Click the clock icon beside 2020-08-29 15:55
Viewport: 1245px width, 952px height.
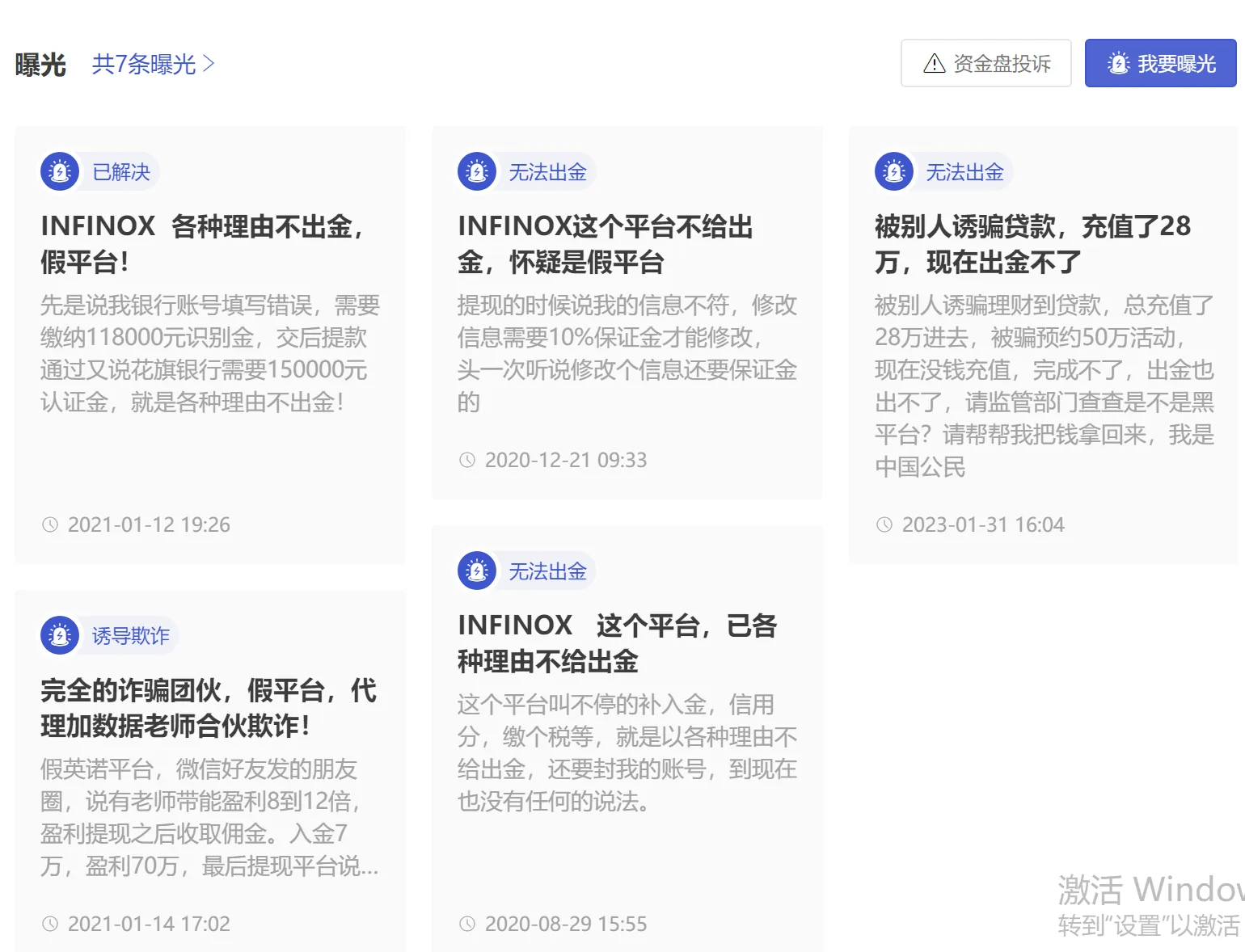click(x=467, y=924)
